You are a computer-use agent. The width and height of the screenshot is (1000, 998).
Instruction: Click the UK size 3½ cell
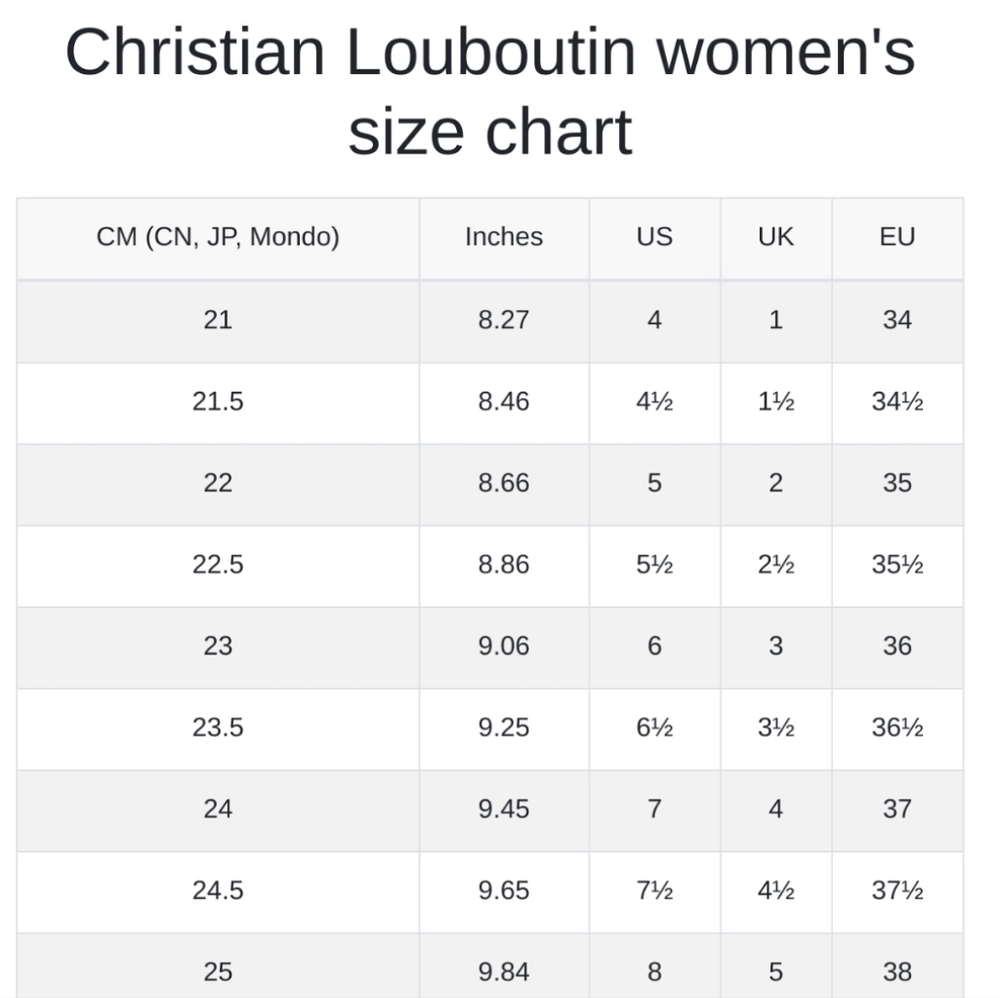[776, 728]
